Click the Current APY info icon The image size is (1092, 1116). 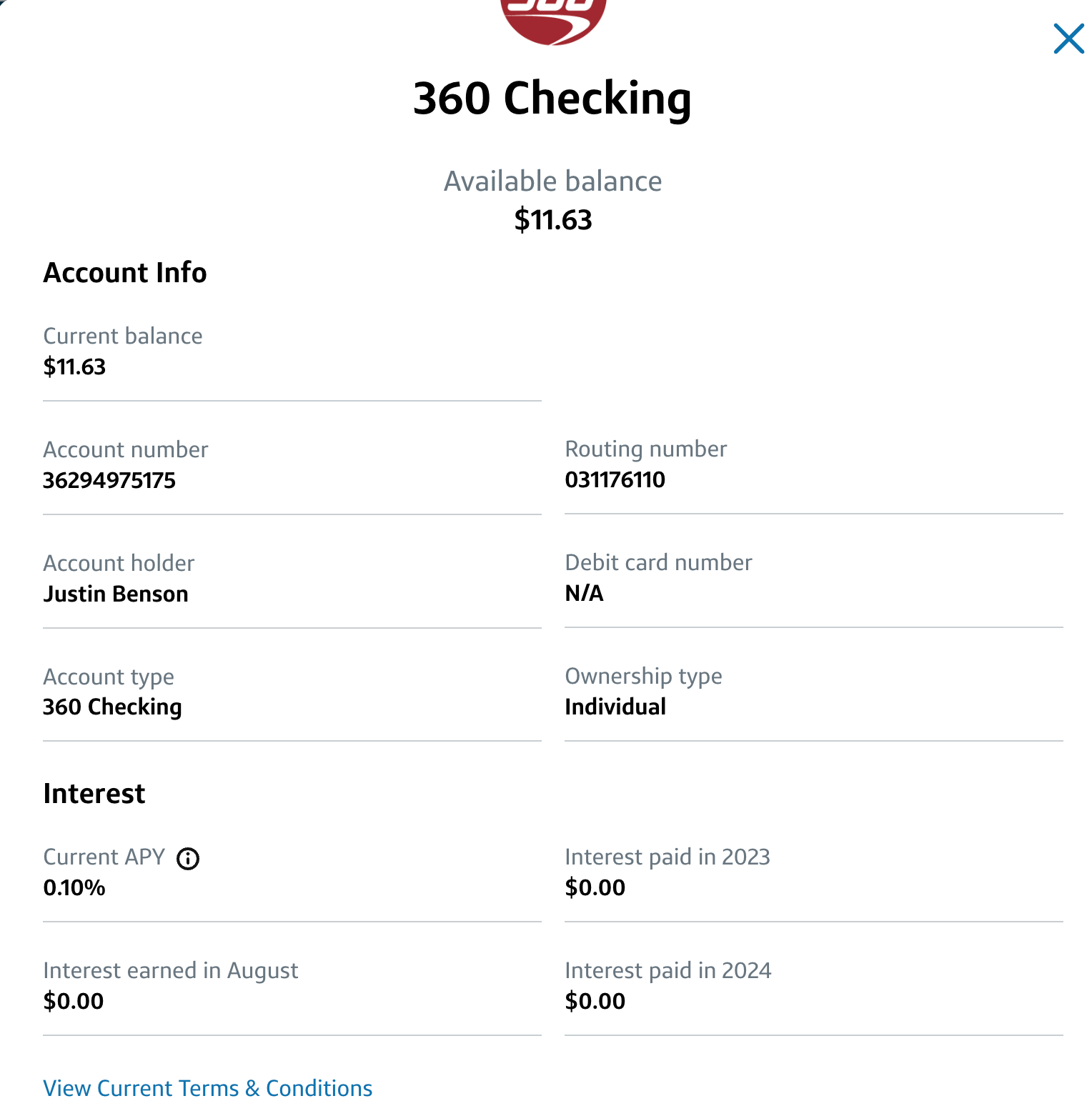click(x=188, y=858)
